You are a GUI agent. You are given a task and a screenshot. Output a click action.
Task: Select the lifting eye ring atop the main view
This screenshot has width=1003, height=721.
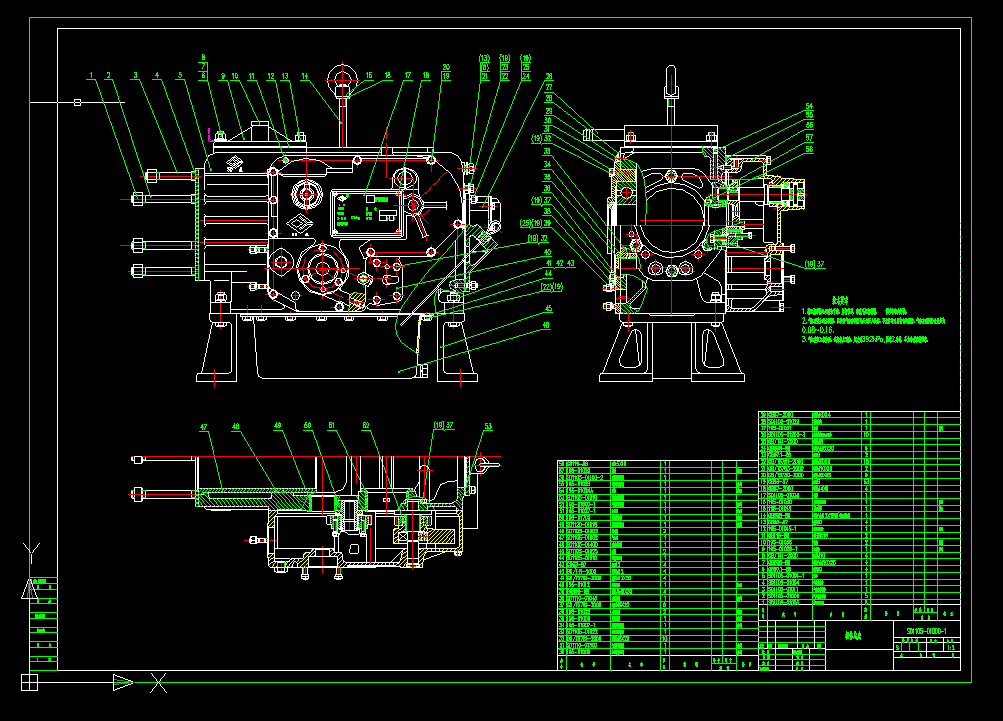[343, 79]
